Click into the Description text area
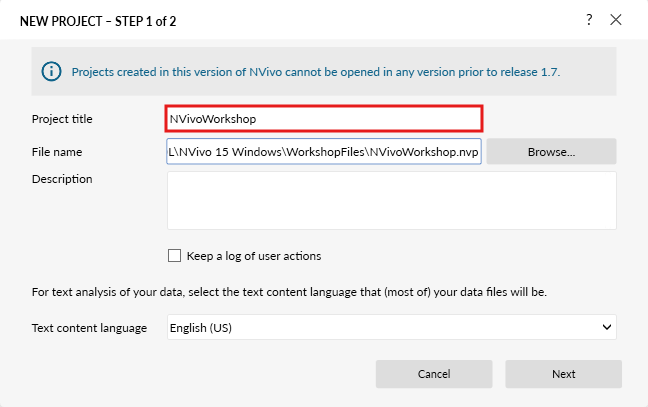This screenshot has height=407, width=648. pos(392,200)
